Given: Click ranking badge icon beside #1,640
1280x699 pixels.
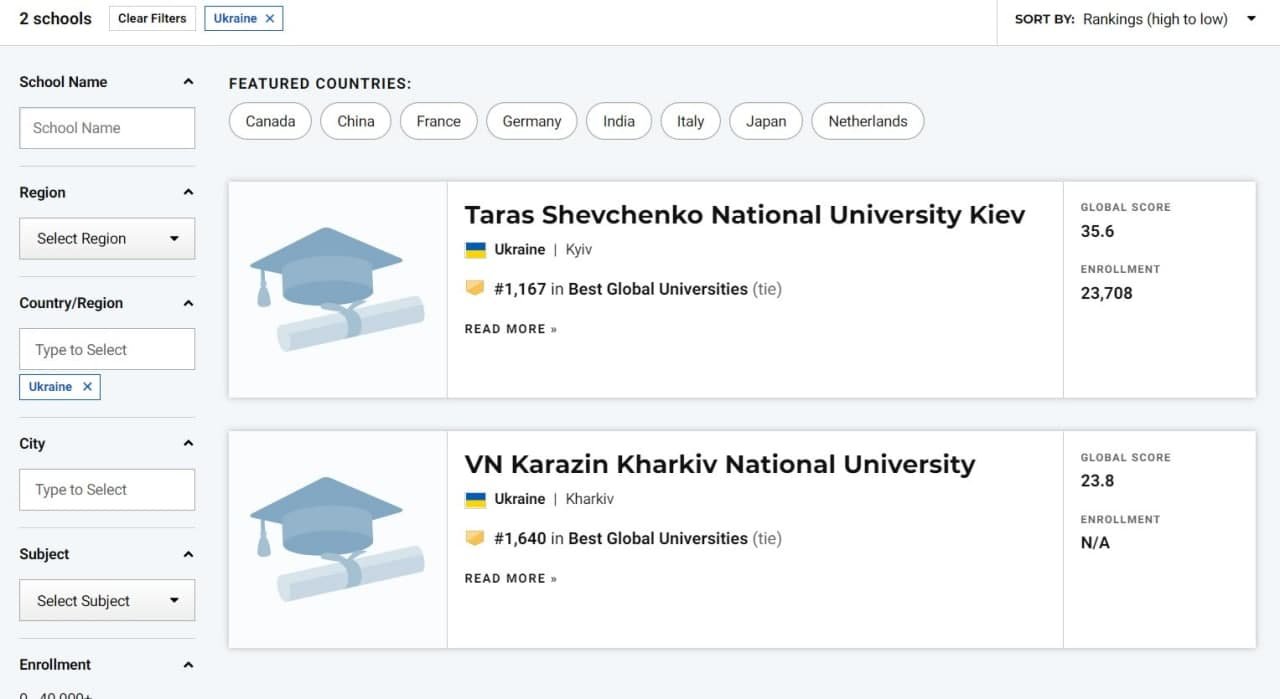Looking at the screenshot, I should pos(475,538).
